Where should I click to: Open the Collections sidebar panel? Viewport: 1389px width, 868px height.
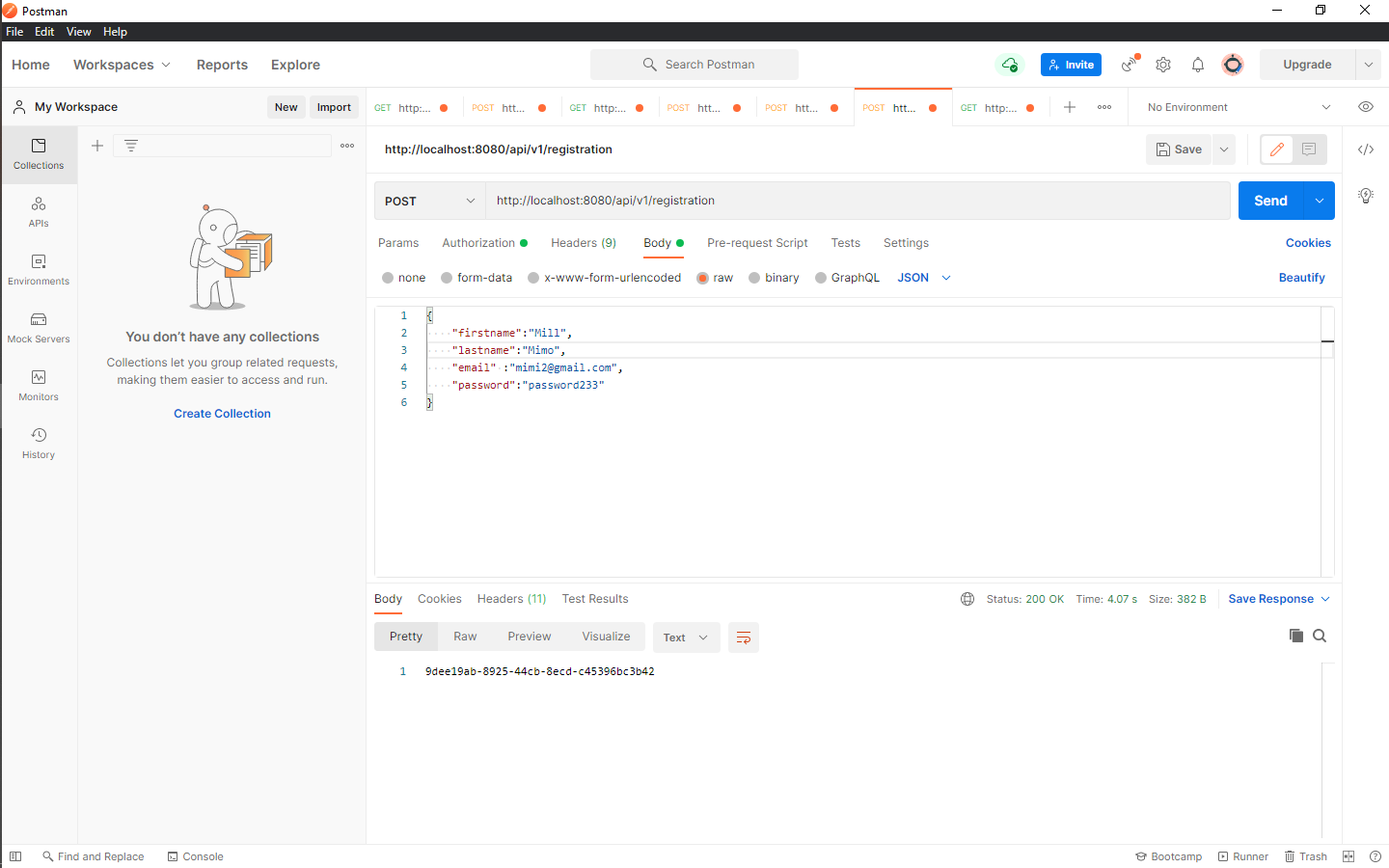[39, 154]
